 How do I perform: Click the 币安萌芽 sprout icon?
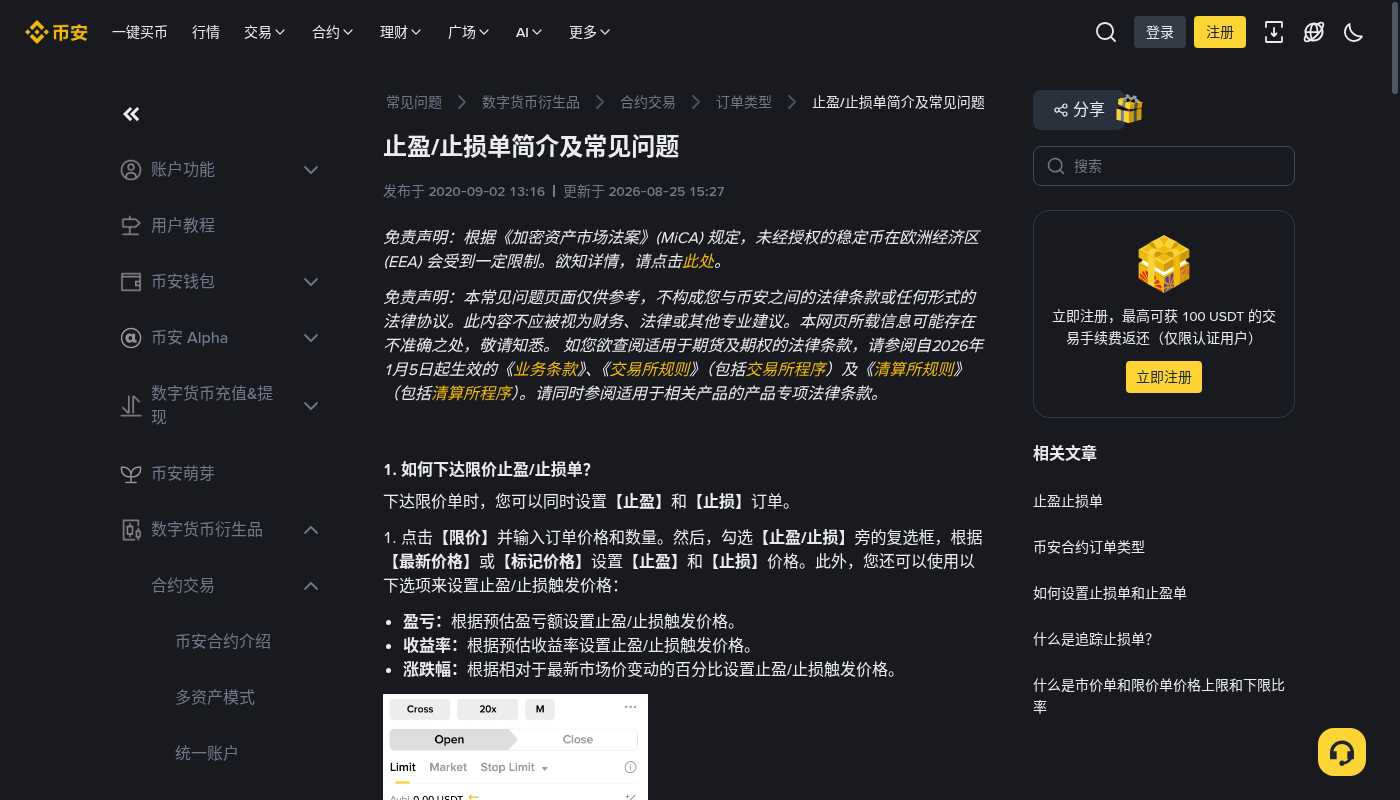point(131,474)
